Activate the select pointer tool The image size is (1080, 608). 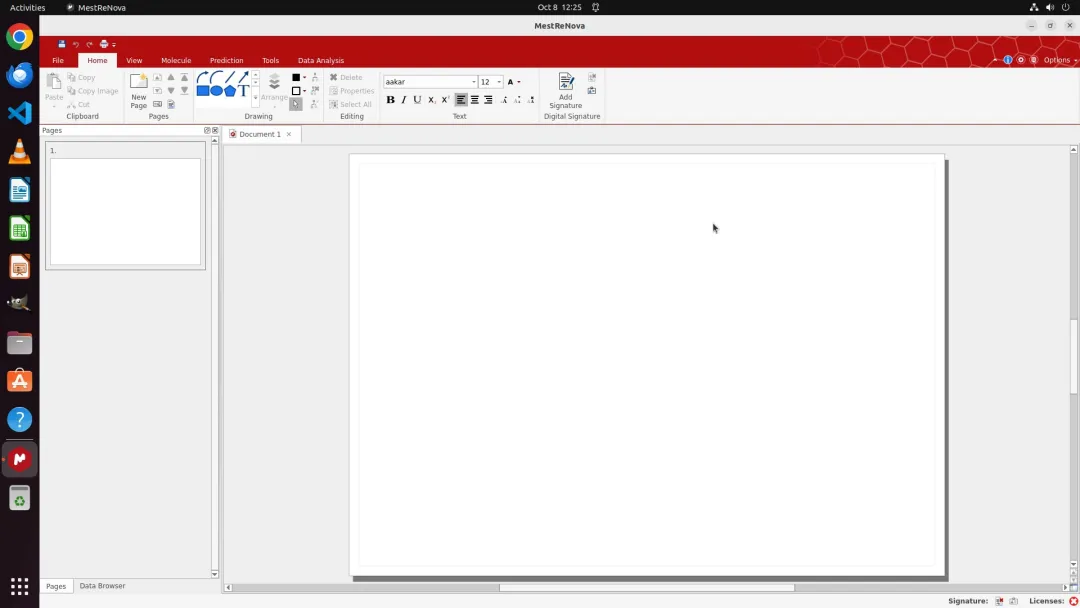[295, 104]
